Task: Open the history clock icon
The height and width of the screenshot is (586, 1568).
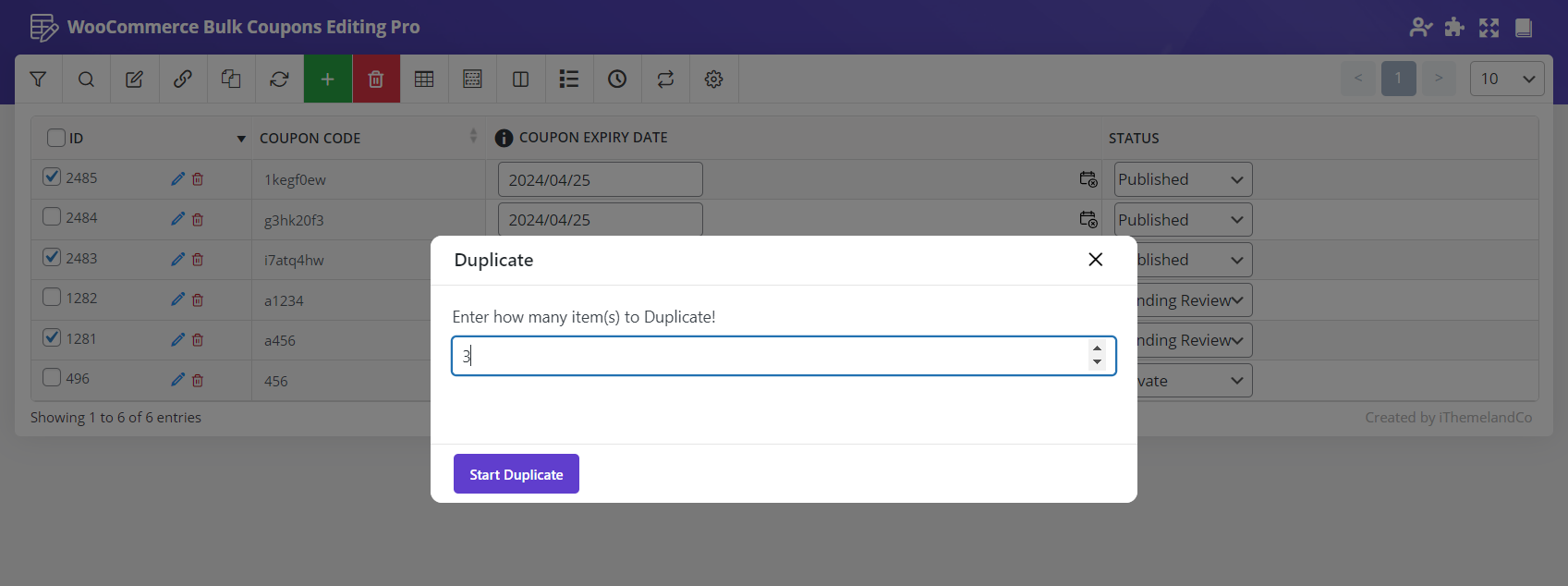Action: click(617, 79)
